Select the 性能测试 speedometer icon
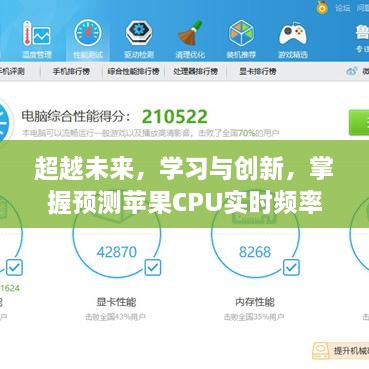Viewport: 369px width, 369px height. pyautogui.click(x=88, y=33)
